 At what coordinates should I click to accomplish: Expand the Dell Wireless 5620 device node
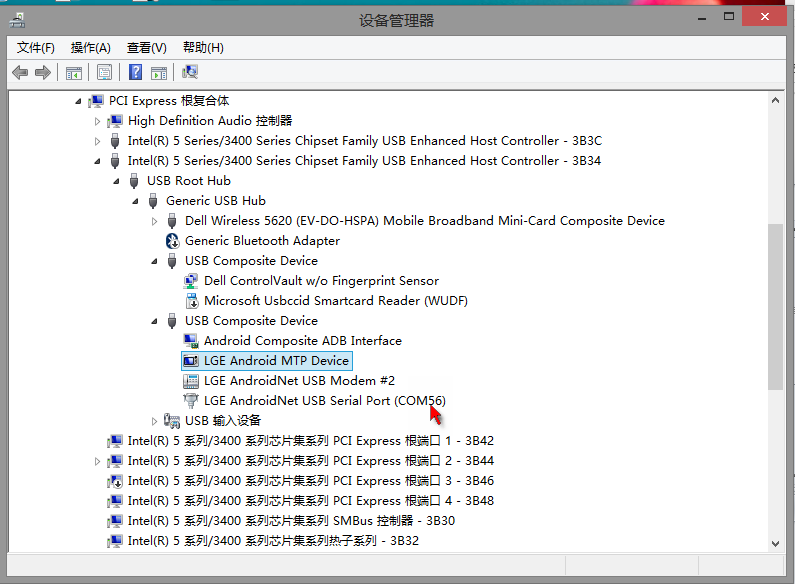155,221
